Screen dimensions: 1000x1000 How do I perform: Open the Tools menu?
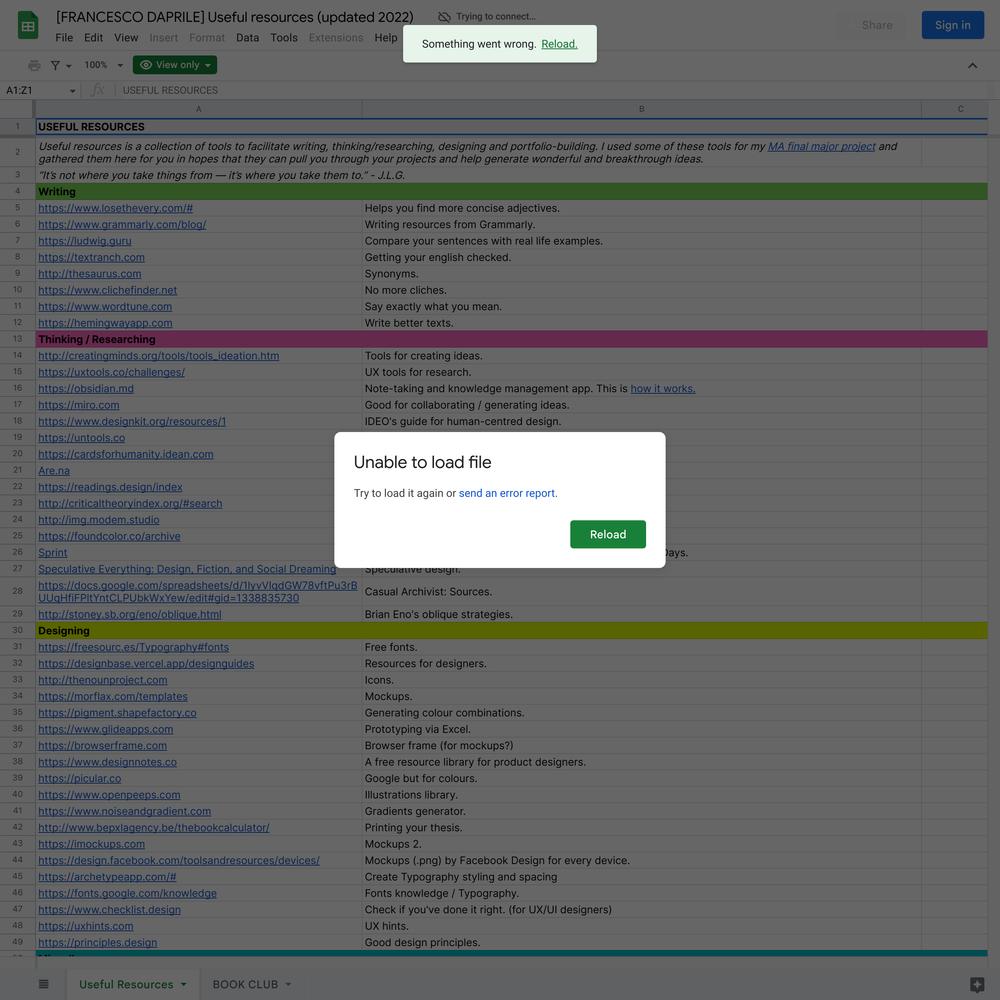pyautogui.click(x=284, y=38)
